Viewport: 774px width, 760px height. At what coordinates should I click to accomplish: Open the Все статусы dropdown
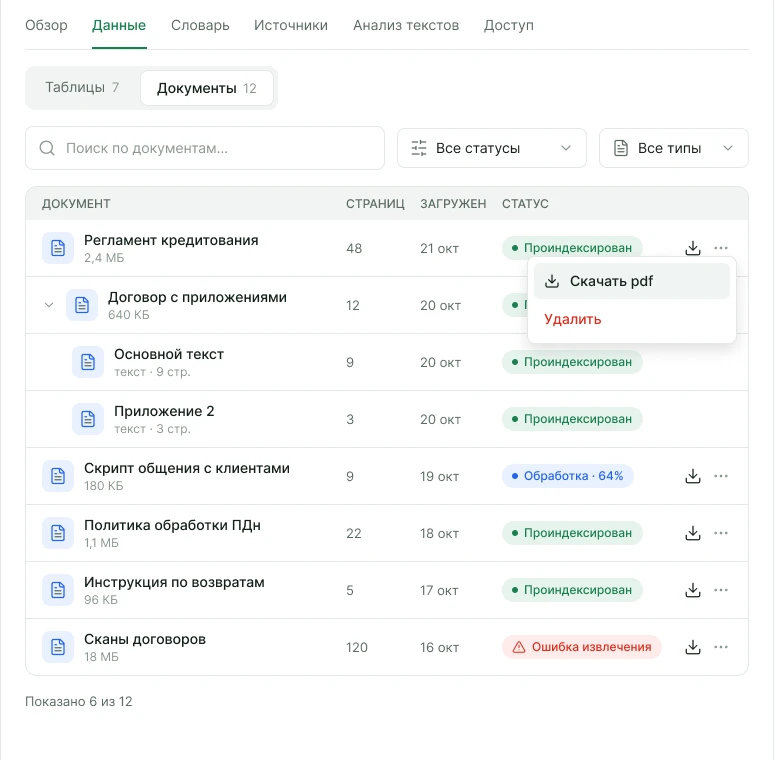[492, 148]
